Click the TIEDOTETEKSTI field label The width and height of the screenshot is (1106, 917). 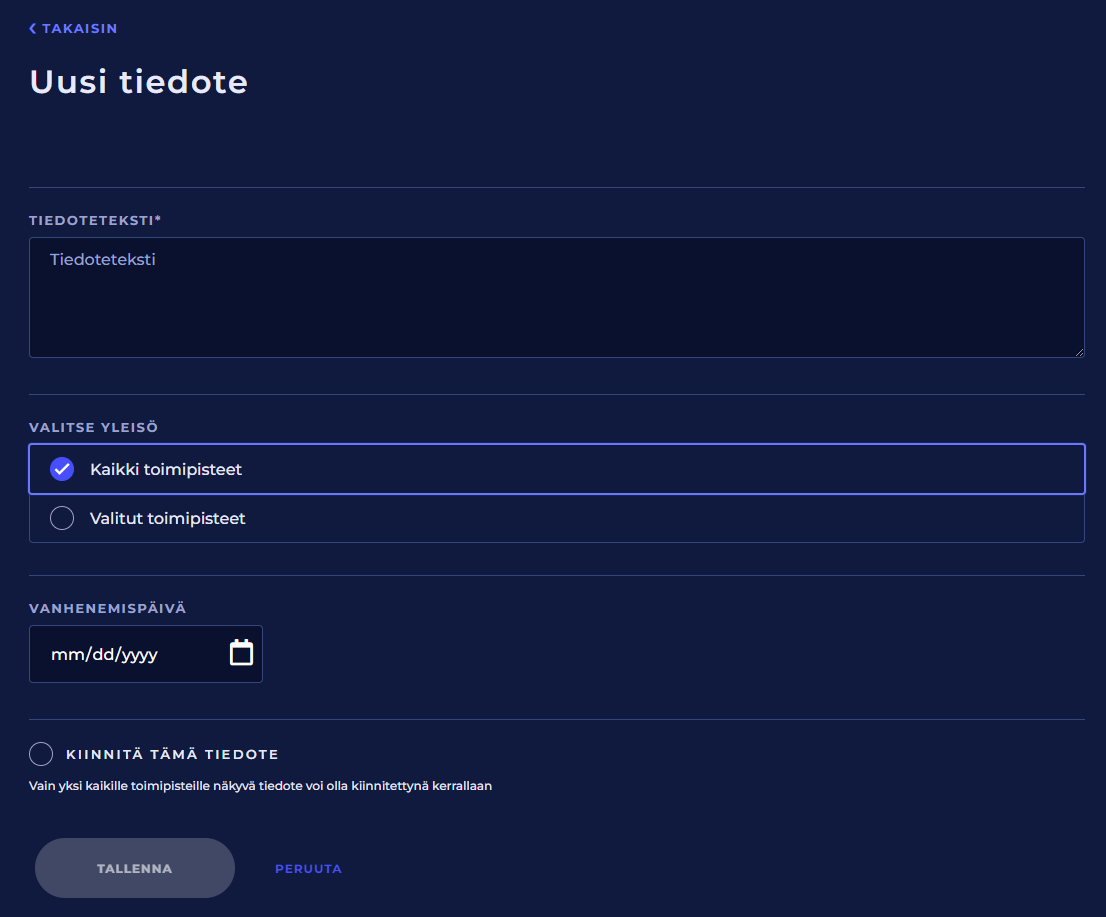pyautogui.click(x=94, y=219)
